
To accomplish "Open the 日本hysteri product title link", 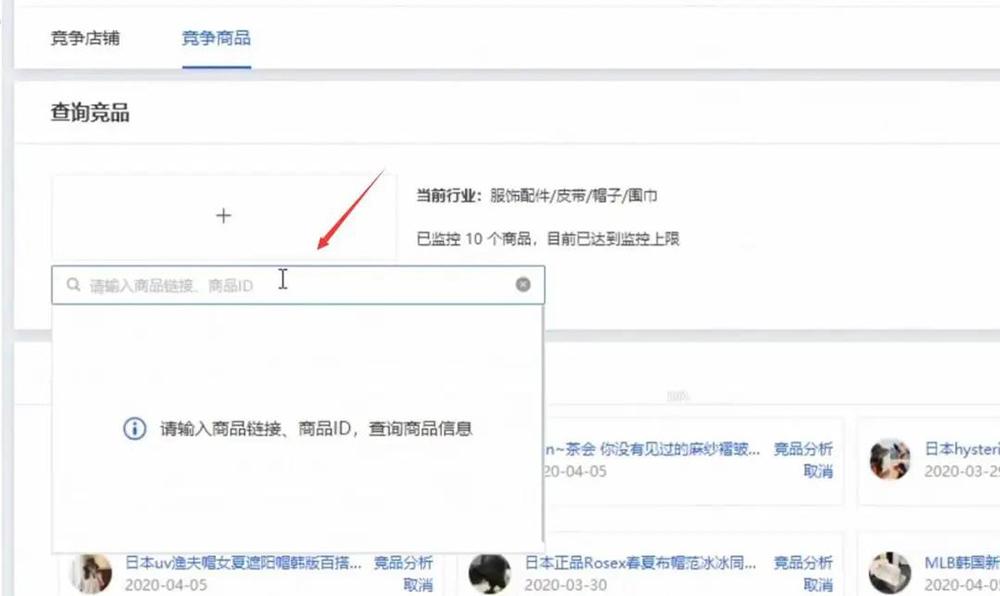I will (960, 449).
